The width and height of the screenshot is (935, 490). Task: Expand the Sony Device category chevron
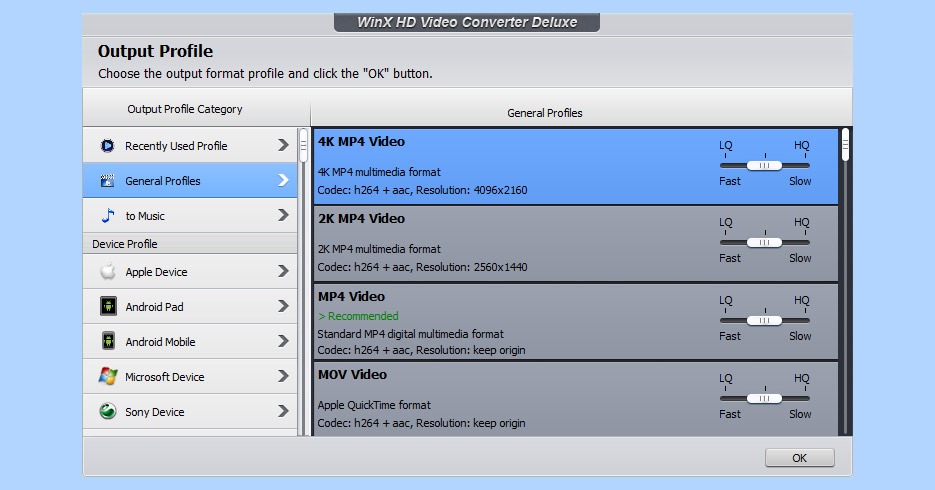pos(283,411)
